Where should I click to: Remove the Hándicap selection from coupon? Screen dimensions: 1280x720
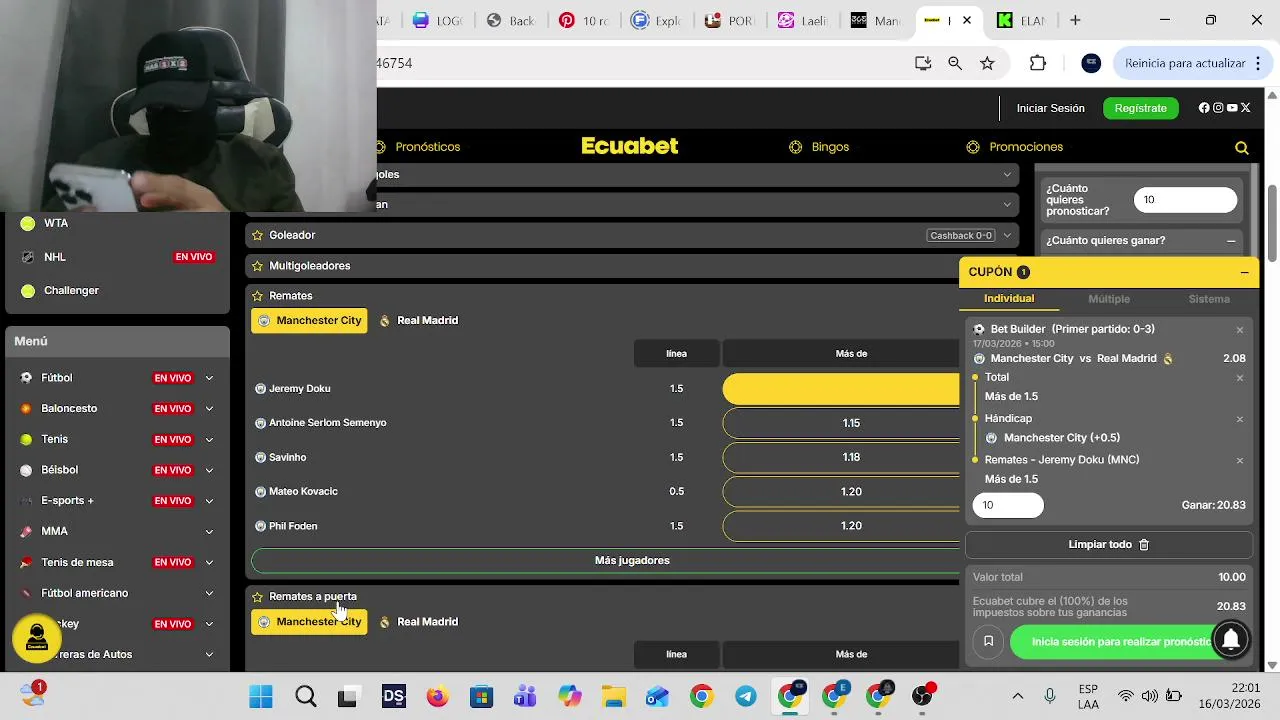pos(1240,419)
